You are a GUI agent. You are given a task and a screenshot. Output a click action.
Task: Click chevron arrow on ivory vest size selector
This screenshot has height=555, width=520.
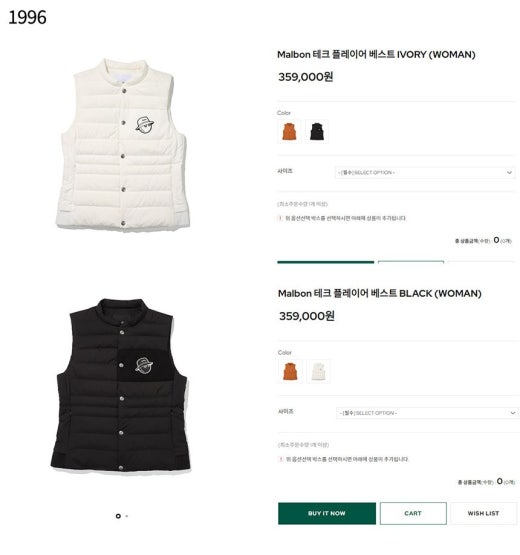509,173
